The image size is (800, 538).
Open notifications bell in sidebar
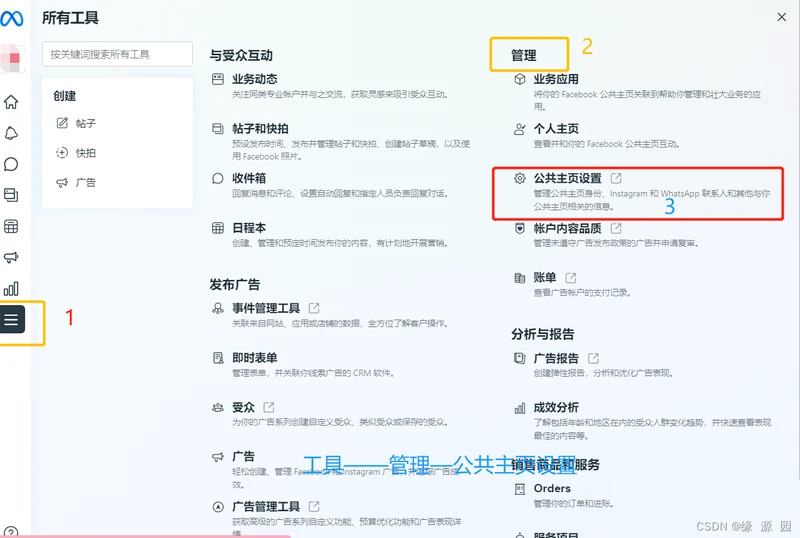coord(11,133)
